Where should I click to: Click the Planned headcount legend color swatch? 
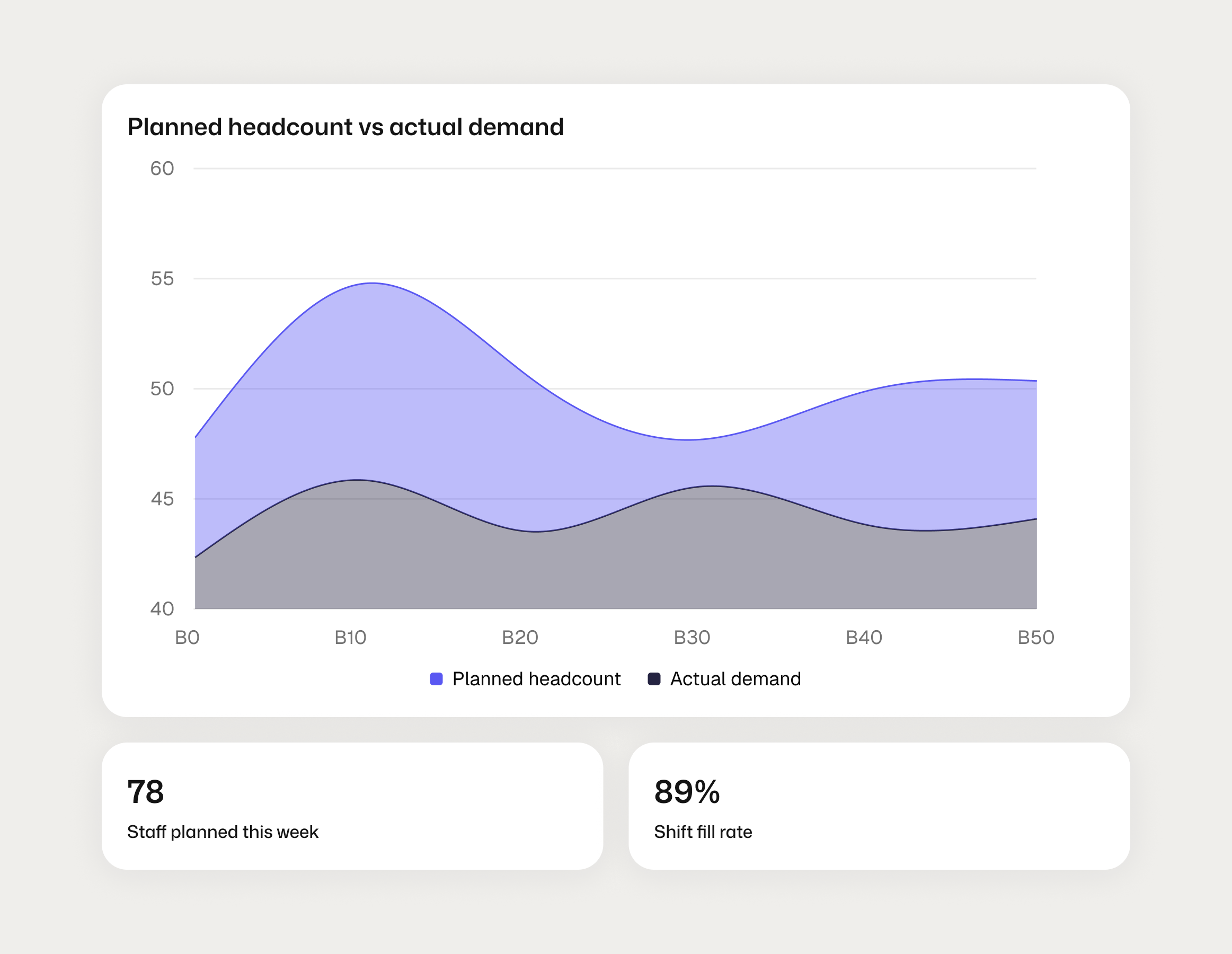[436, 679]
